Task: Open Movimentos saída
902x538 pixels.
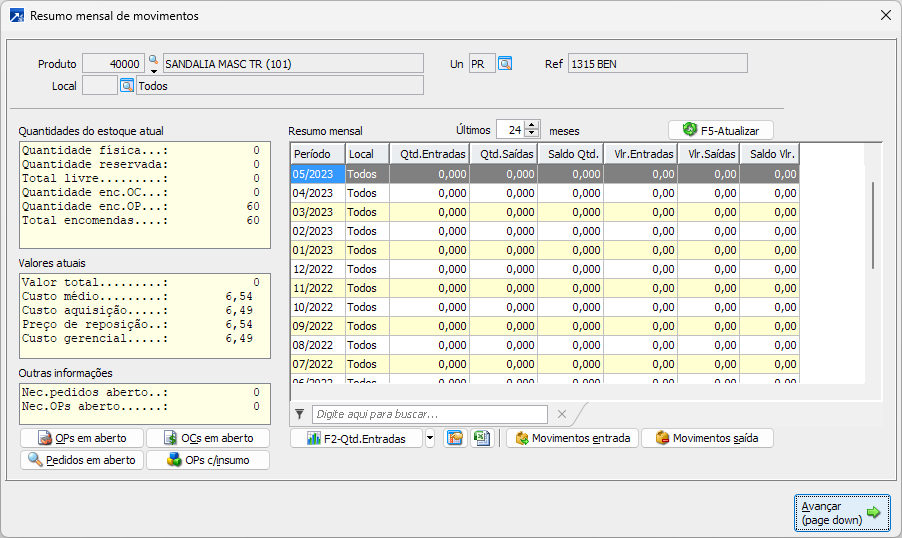Action: [x=706, y=438]
